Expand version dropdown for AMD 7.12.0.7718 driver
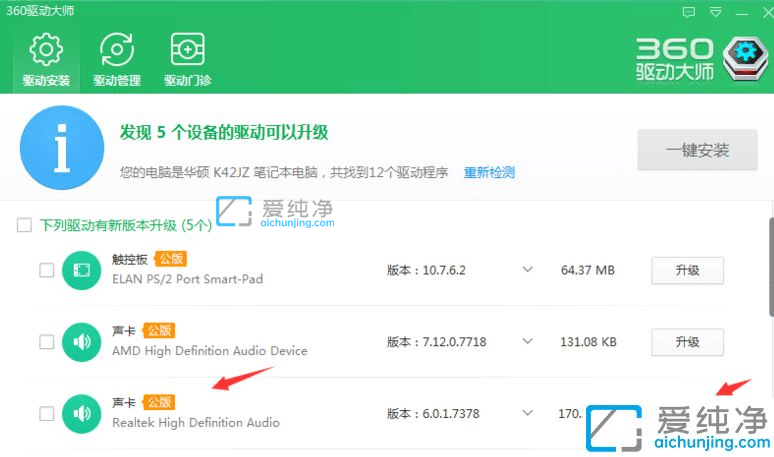The image size is (774, 457). (528, 342)
